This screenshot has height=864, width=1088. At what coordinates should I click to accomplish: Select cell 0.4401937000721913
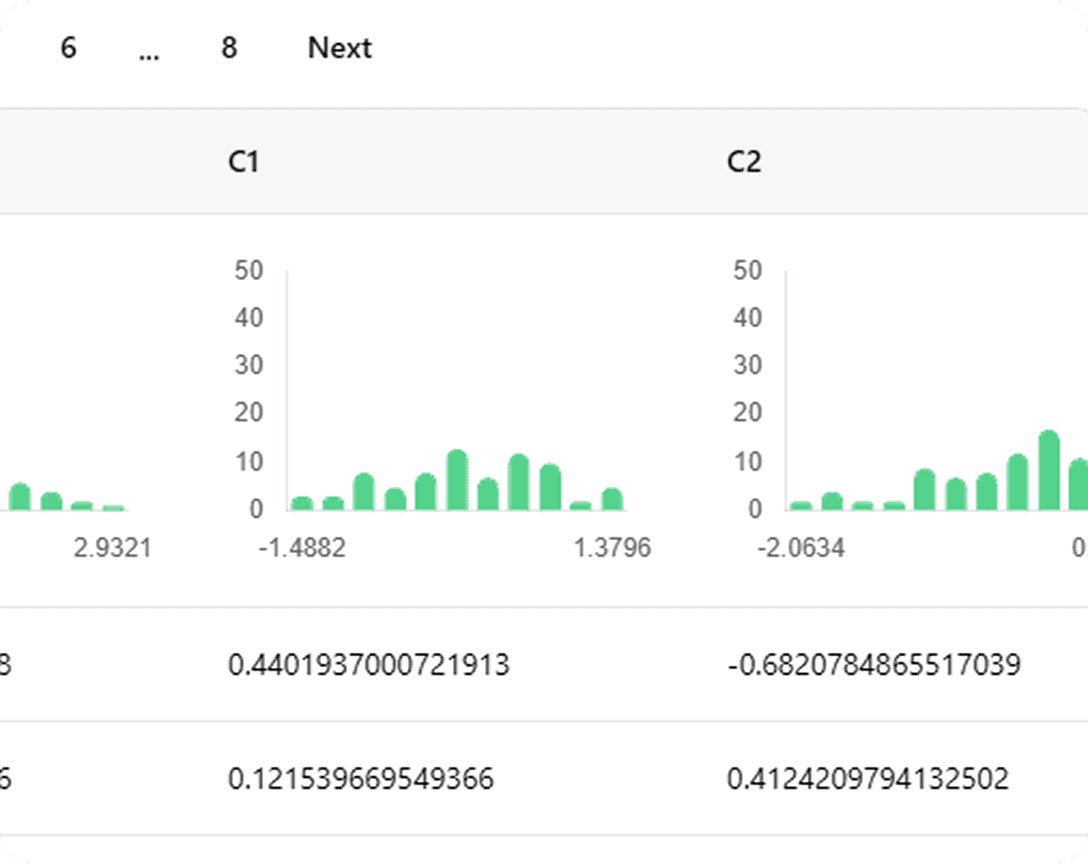pos(368,665)
